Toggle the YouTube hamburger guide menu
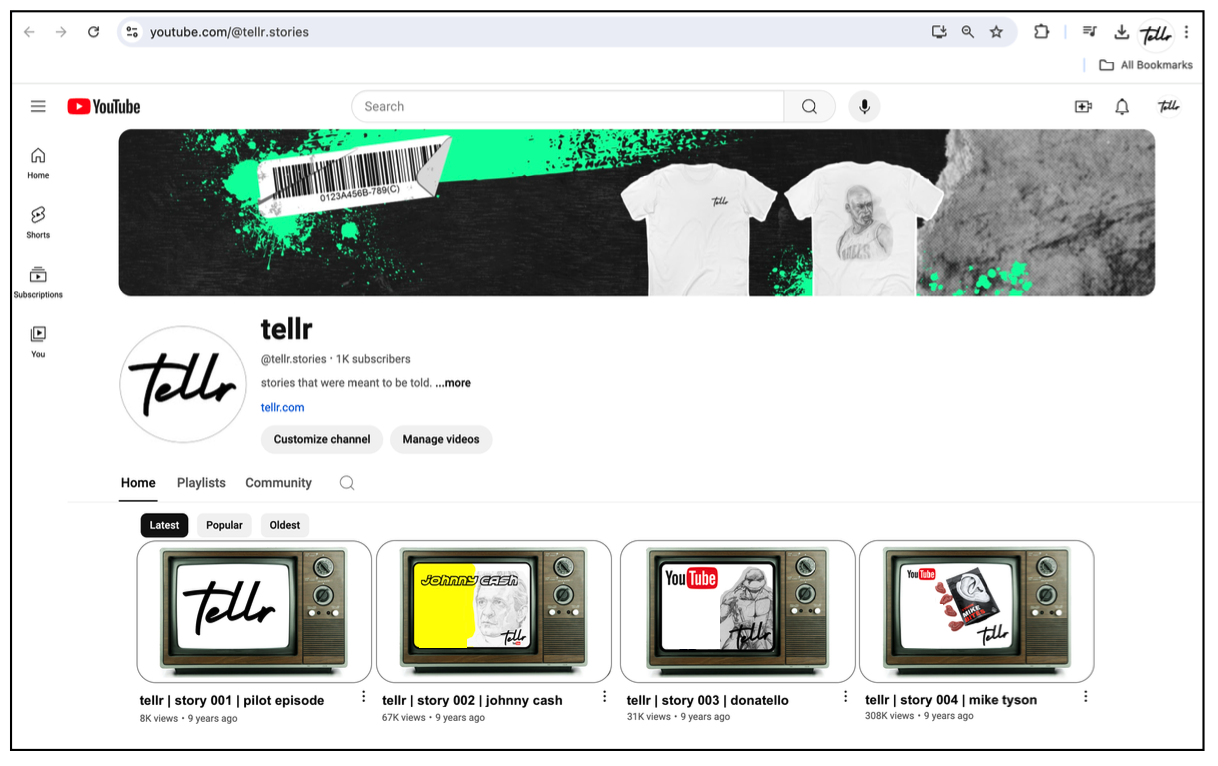1218x766 pixels. point(38,106)
